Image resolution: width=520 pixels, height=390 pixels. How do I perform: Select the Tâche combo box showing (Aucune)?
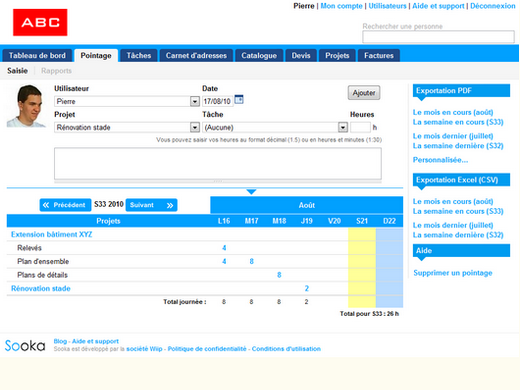[x=275, y=127]
